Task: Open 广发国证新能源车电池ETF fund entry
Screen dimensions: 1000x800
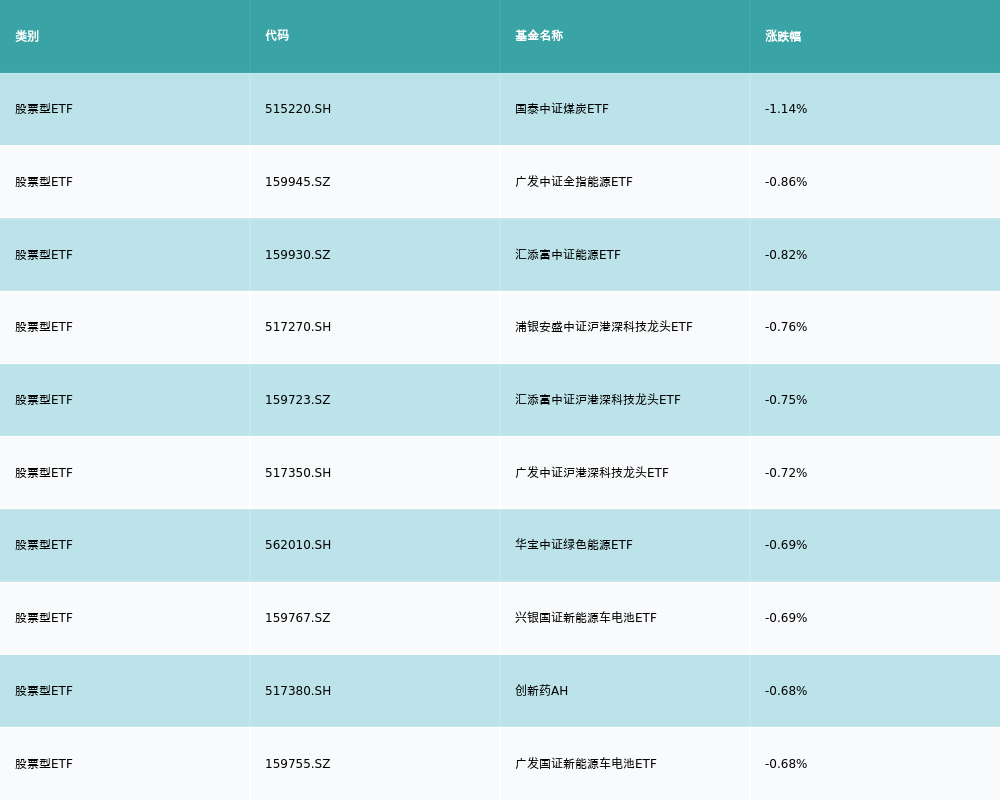Action: (586, 764)
